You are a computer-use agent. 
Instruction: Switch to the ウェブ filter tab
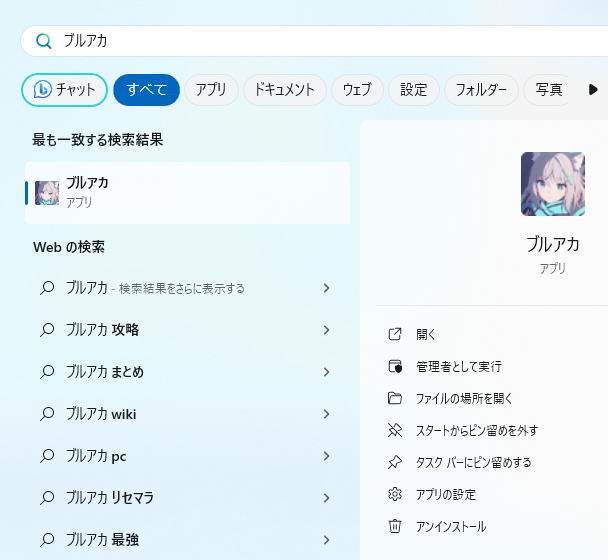click(x=357, y=90)
